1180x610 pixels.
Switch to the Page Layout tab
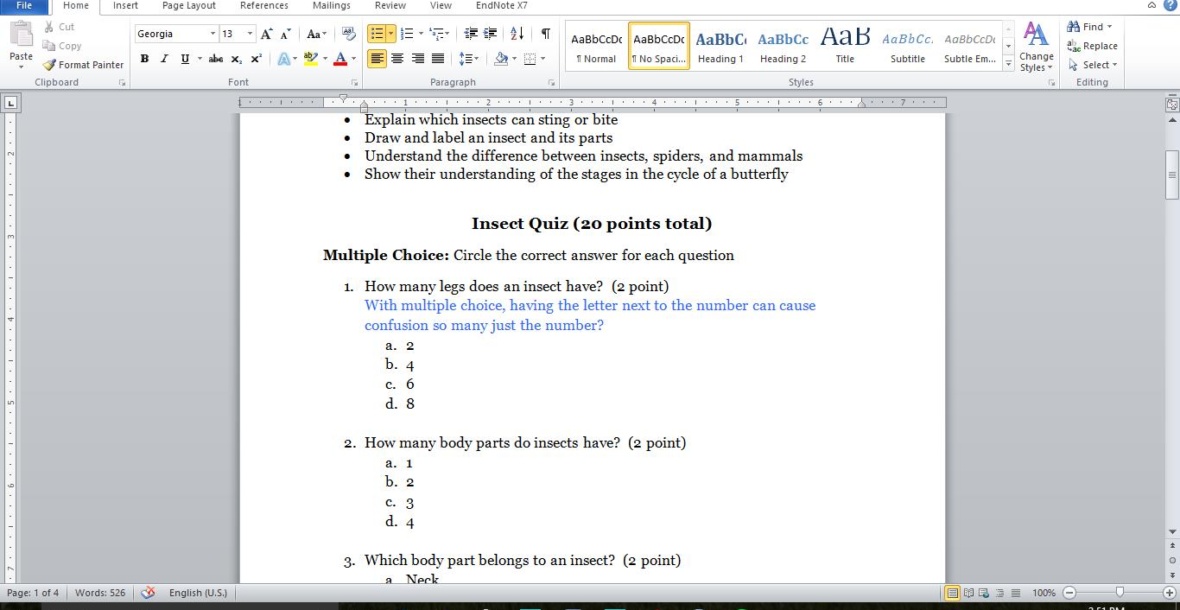(189, 6)
